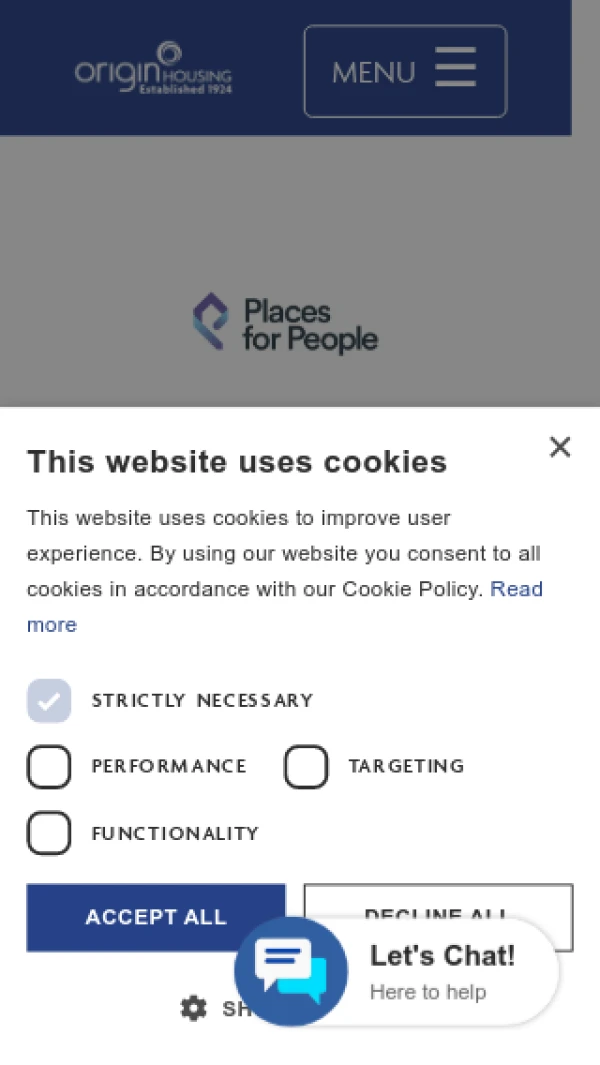Close the cookie banner with X
600x1065 pixels.
coord(560,447)
